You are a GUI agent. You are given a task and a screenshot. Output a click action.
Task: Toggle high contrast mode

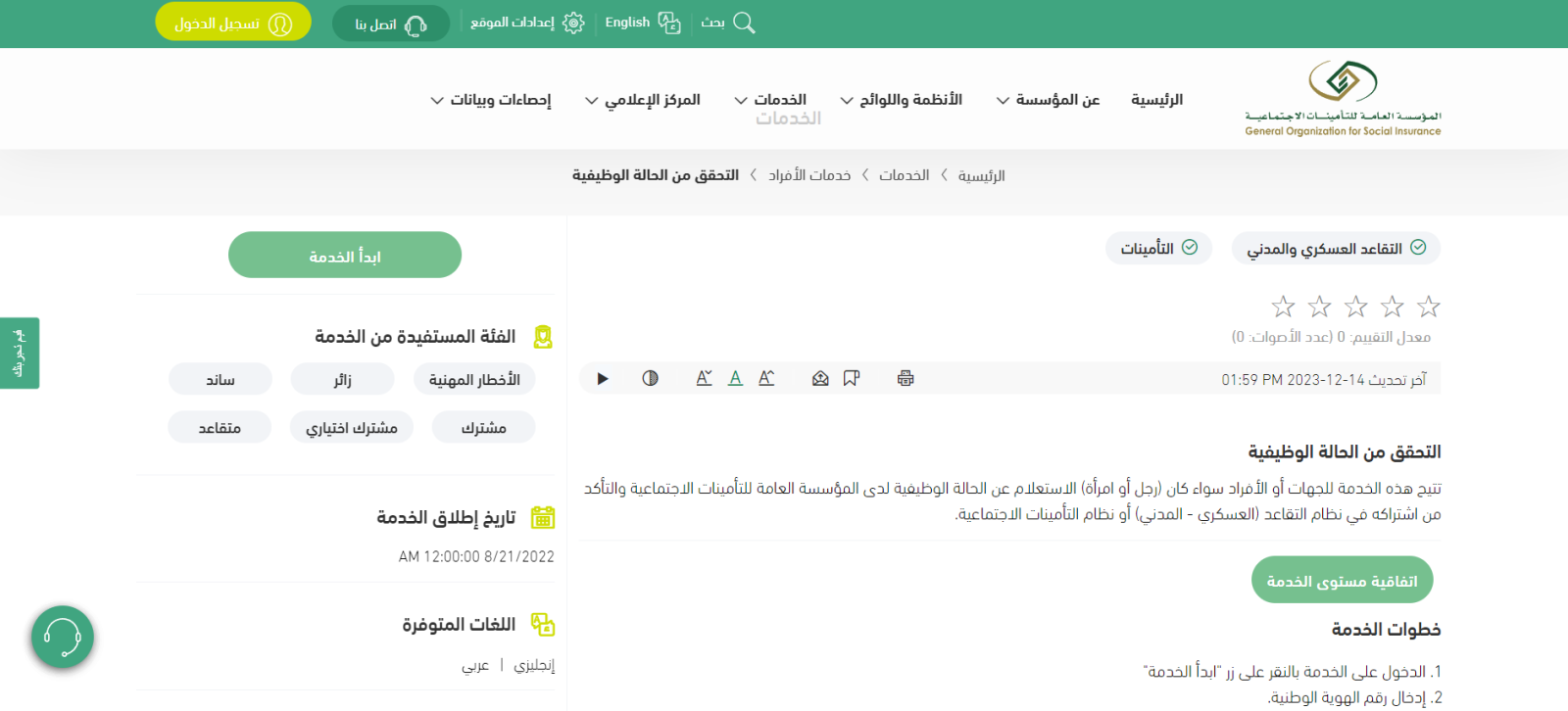click(650, 378)
